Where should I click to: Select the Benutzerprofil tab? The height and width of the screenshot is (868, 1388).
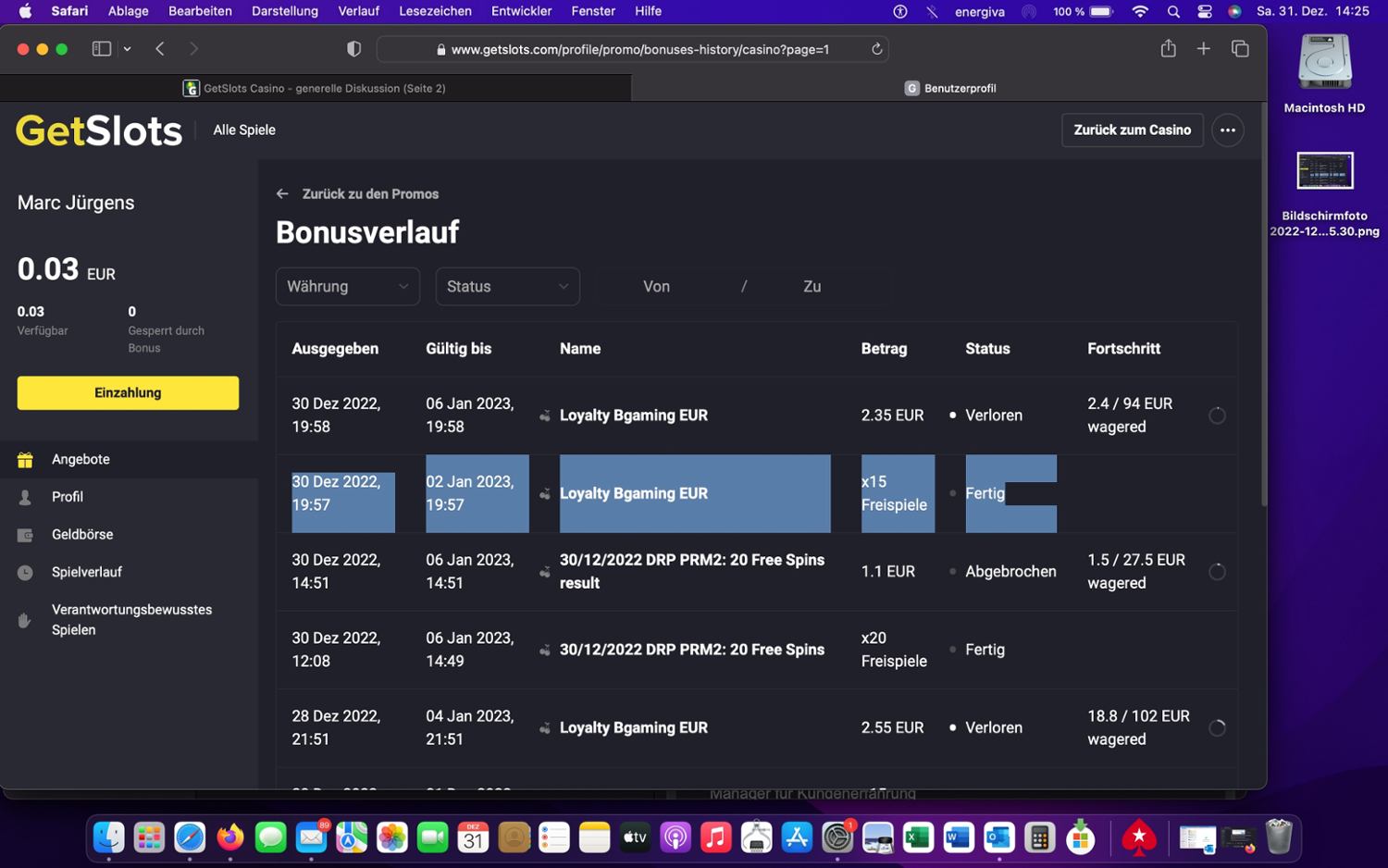pyautogui.click(x=949, y=88)
